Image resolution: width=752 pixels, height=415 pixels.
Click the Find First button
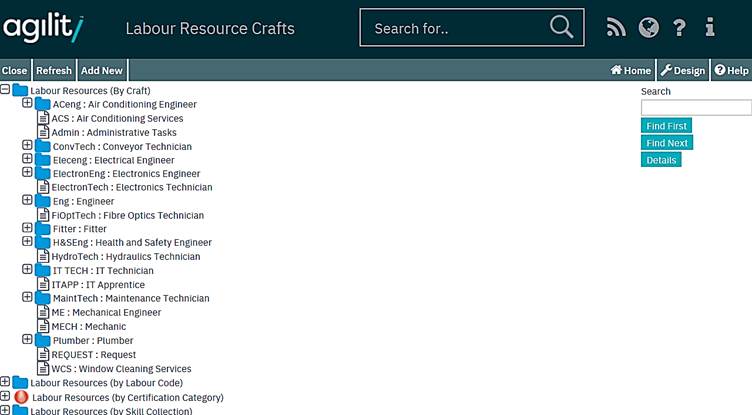[666, 126]
